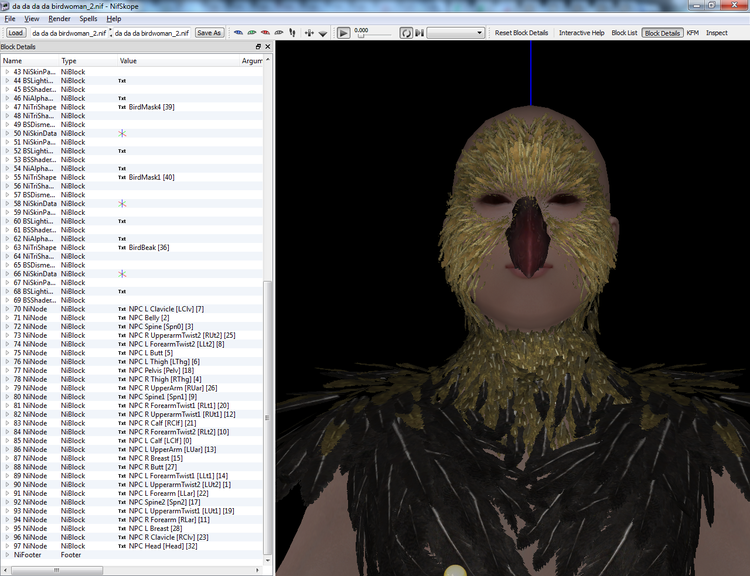Screen dimensions: 750x576
Task: Click the gray view-angle icon in toolbar
Action: [278, 33]
